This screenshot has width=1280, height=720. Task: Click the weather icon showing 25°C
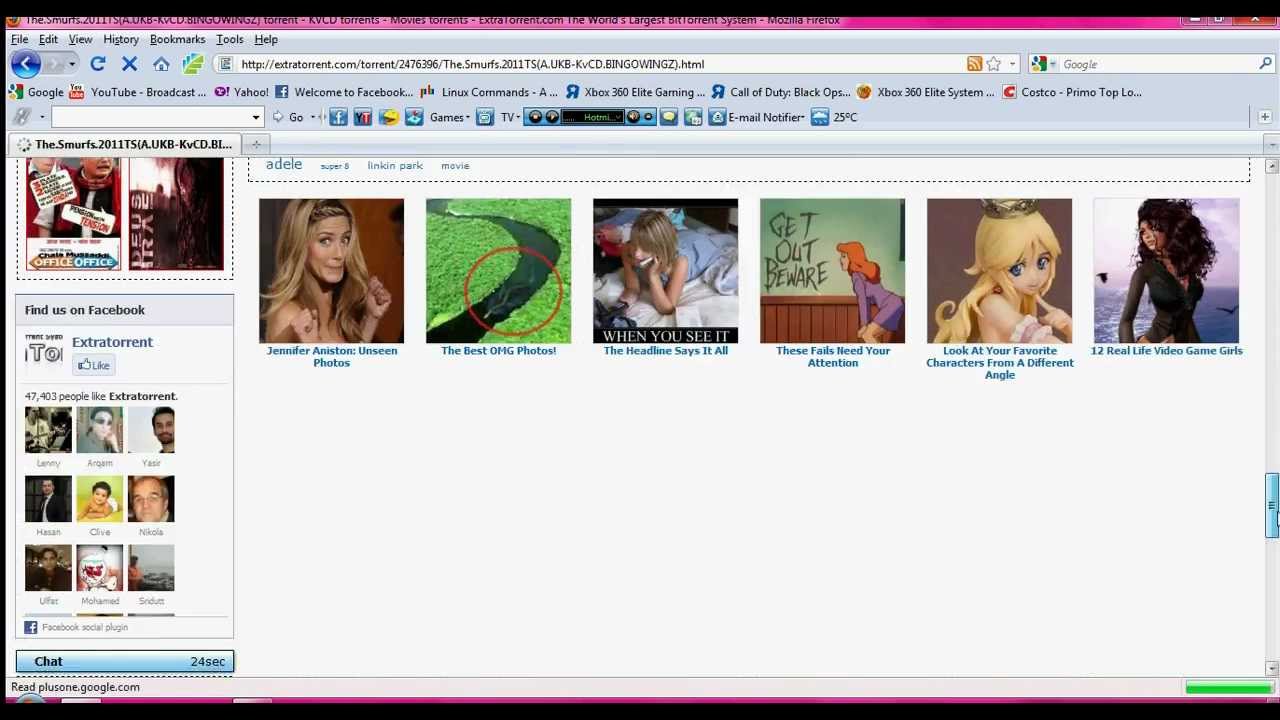coord(820,117)
